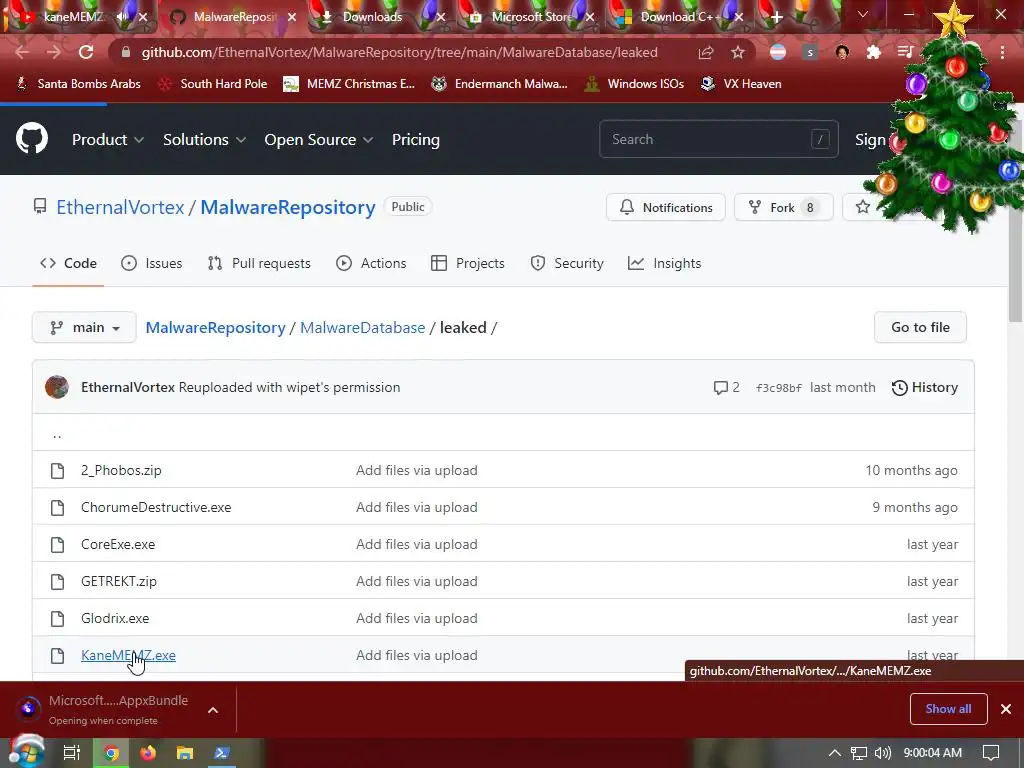The height and width of the screenshot is (768, 1024).
Task: Click the browser address bar URL
Action: (399, 52)
